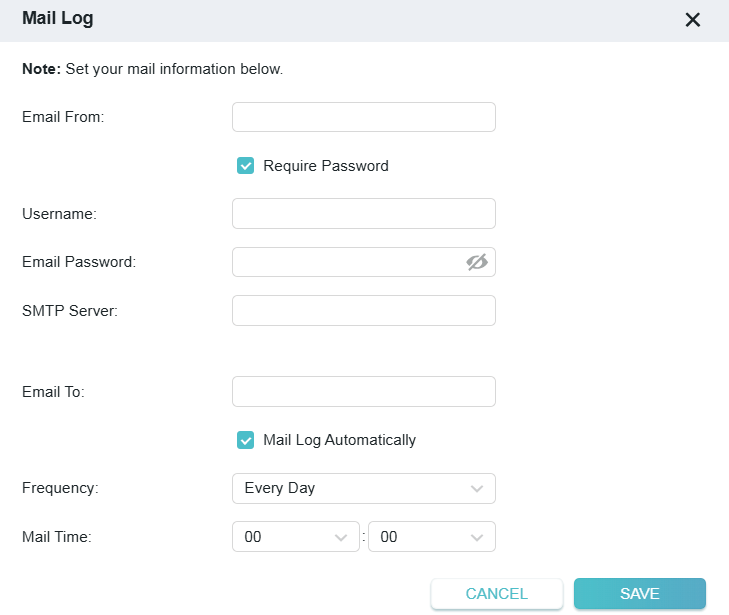This screenshot has width=729, height=615.
Task: Click the Mail Time hour chevron arrow
Action: tap(340, 537)
